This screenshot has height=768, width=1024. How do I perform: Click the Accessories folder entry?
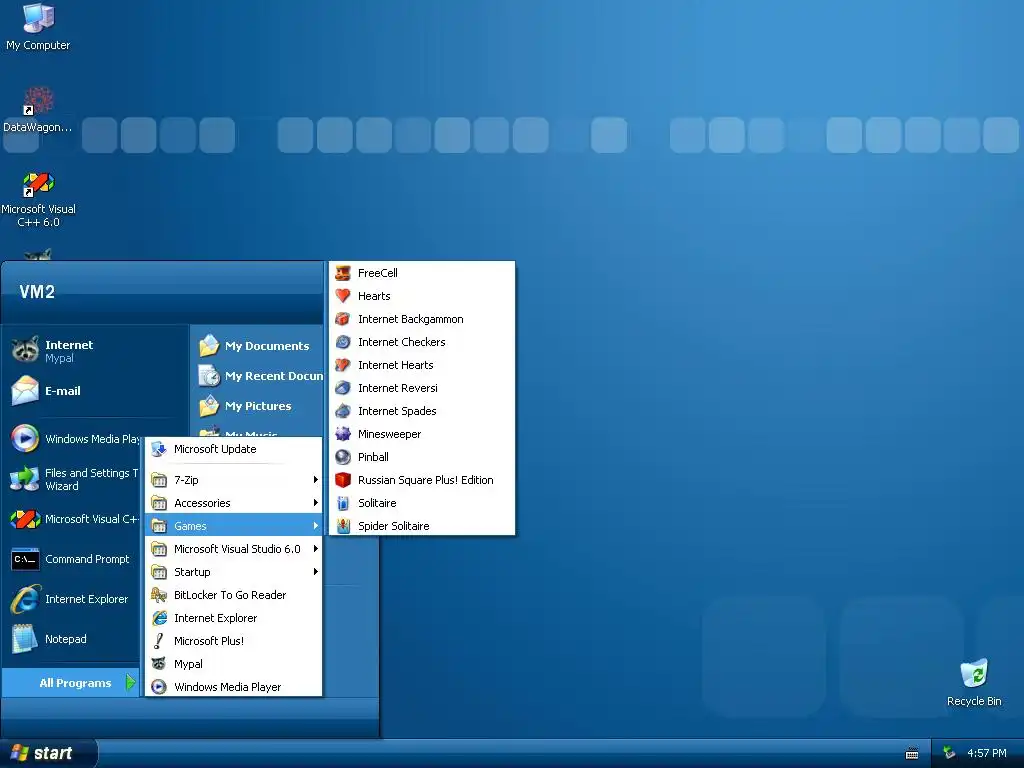coord(234,503)
